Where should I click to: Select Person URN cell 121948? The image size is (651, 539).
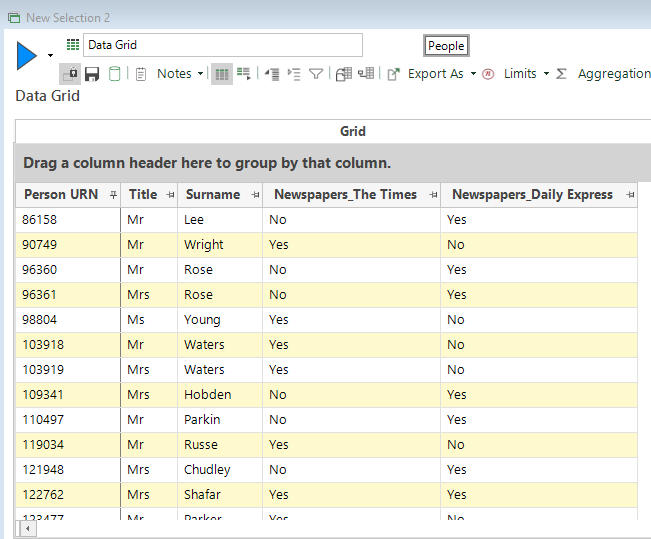(68, 470)
